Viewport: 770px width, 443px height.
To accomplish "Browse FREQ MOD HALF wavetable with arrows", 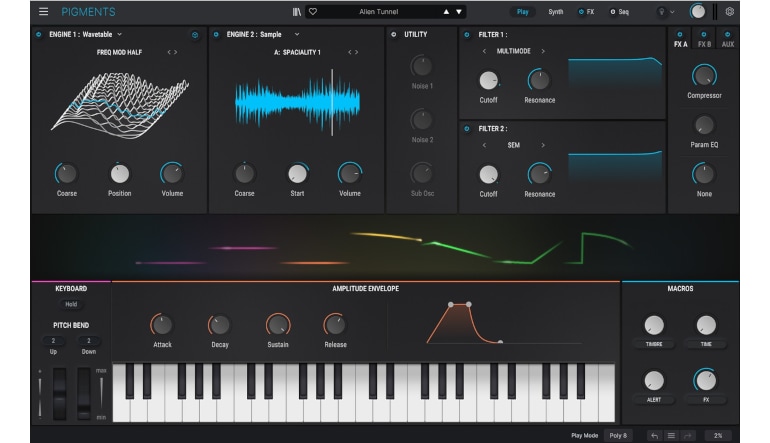I will coord(172,52).
